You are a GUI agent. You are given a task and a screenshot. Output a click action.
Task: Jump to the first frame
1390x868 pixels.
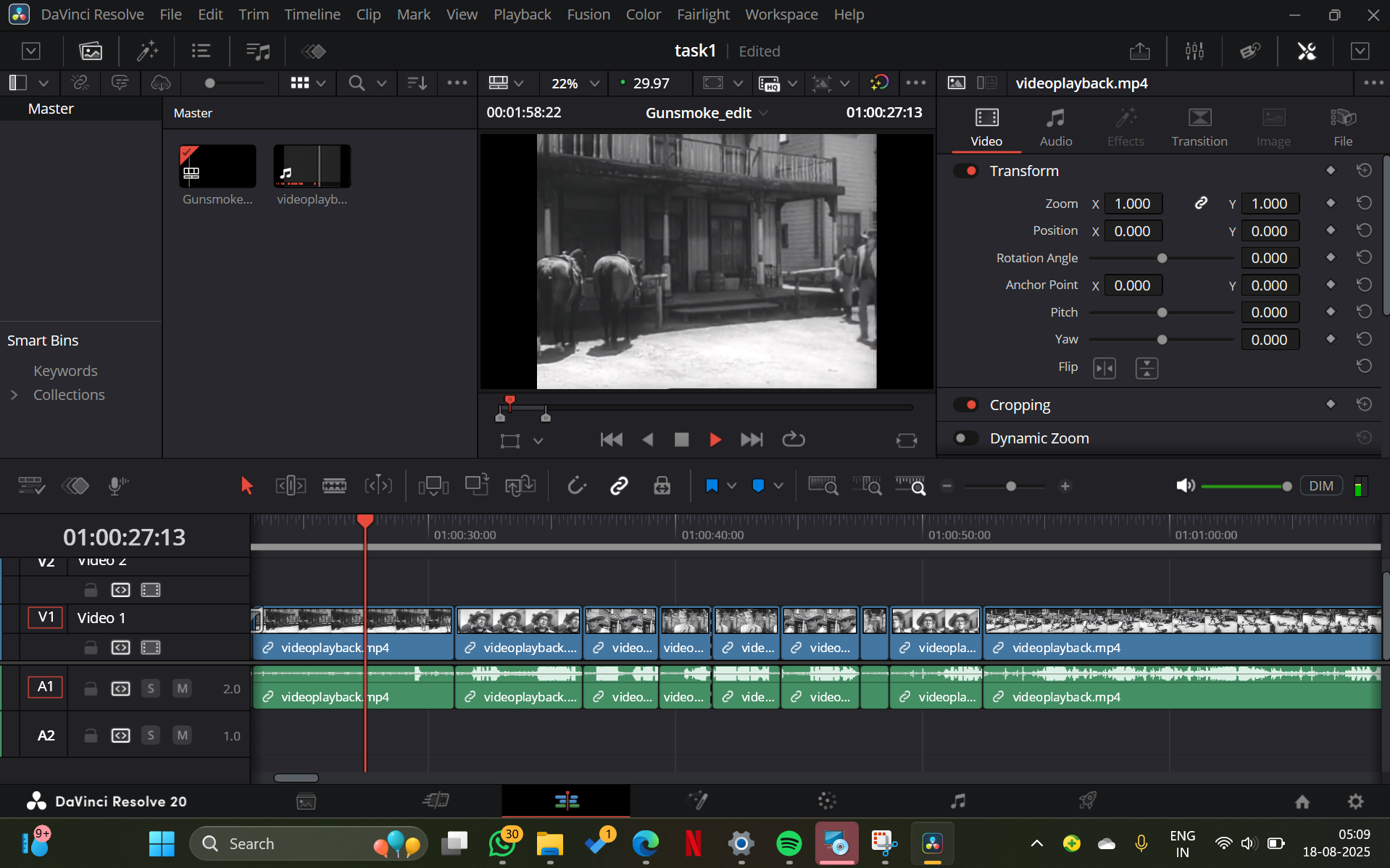pos(612,440)
